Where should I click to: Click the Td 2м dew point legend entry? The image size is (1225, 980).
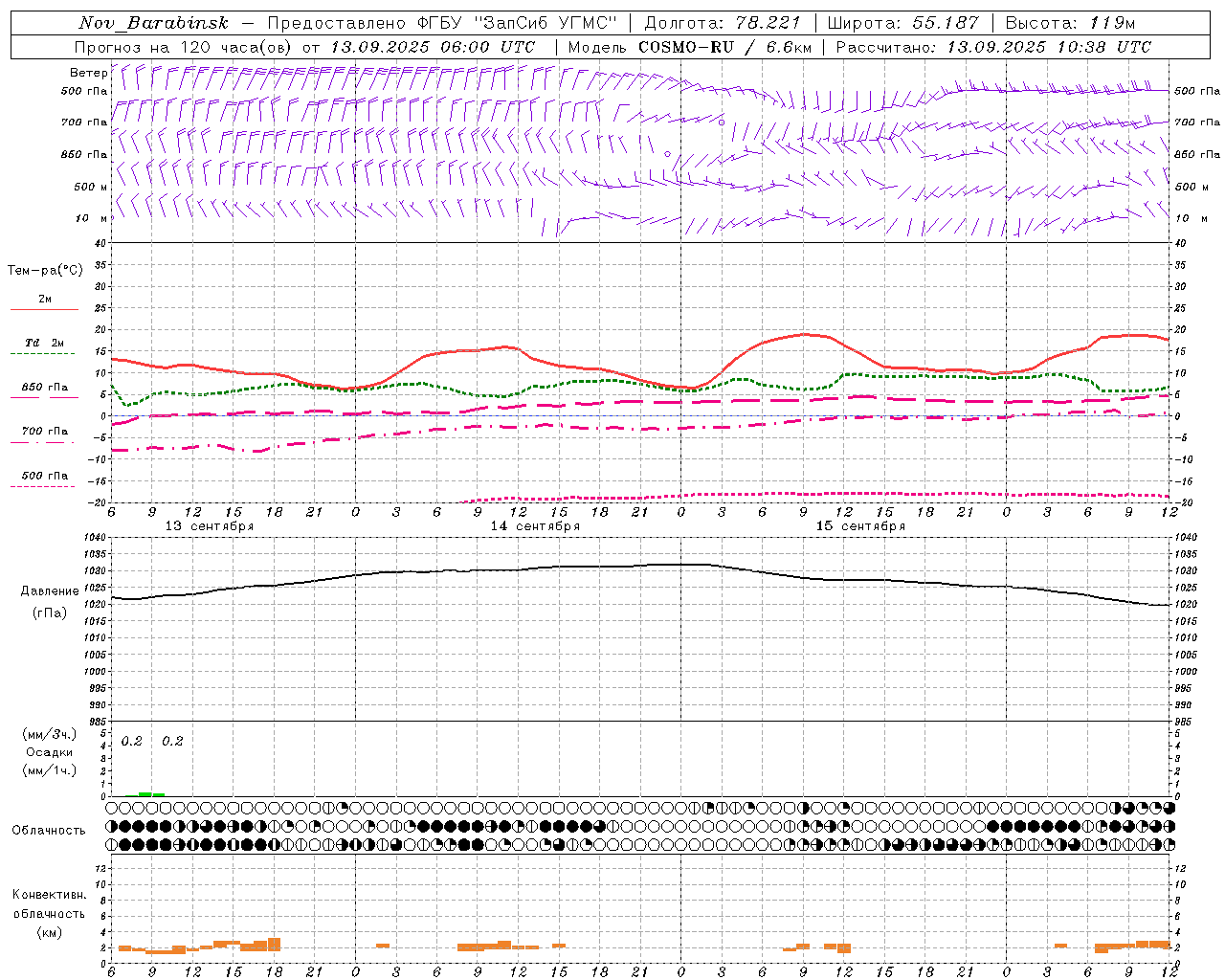pos(45,343)
